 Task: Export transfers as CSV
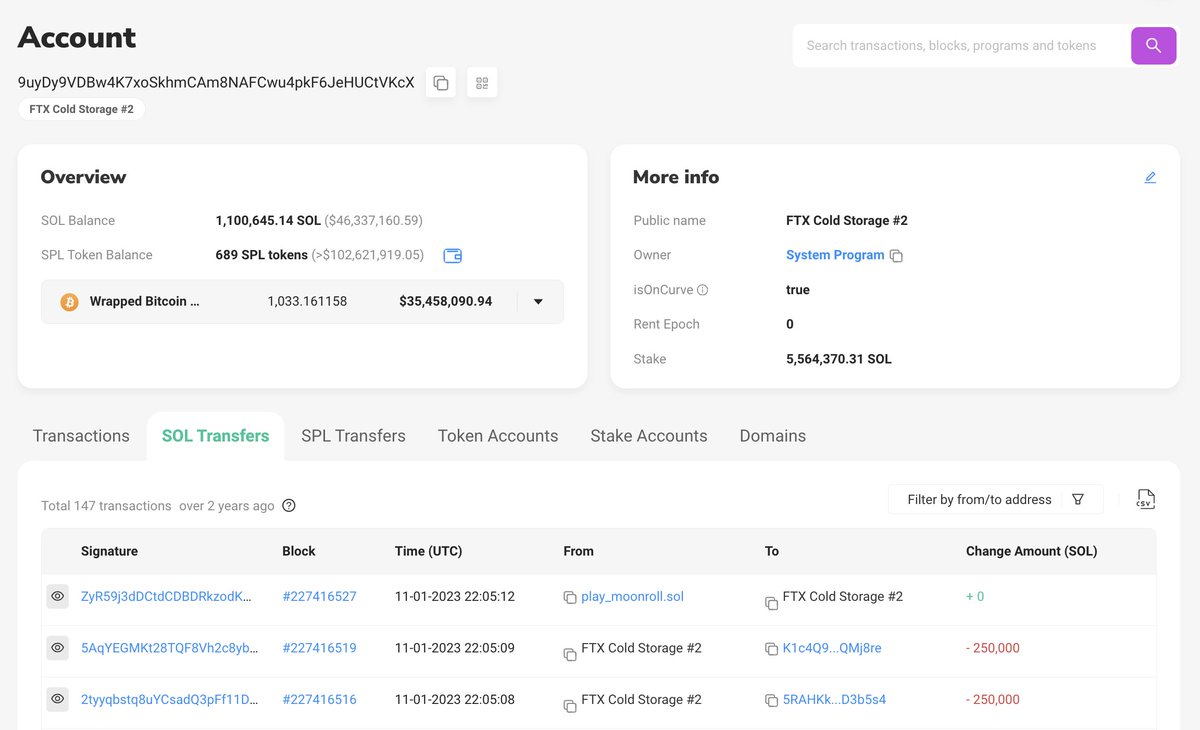[x=1146, y=499]
